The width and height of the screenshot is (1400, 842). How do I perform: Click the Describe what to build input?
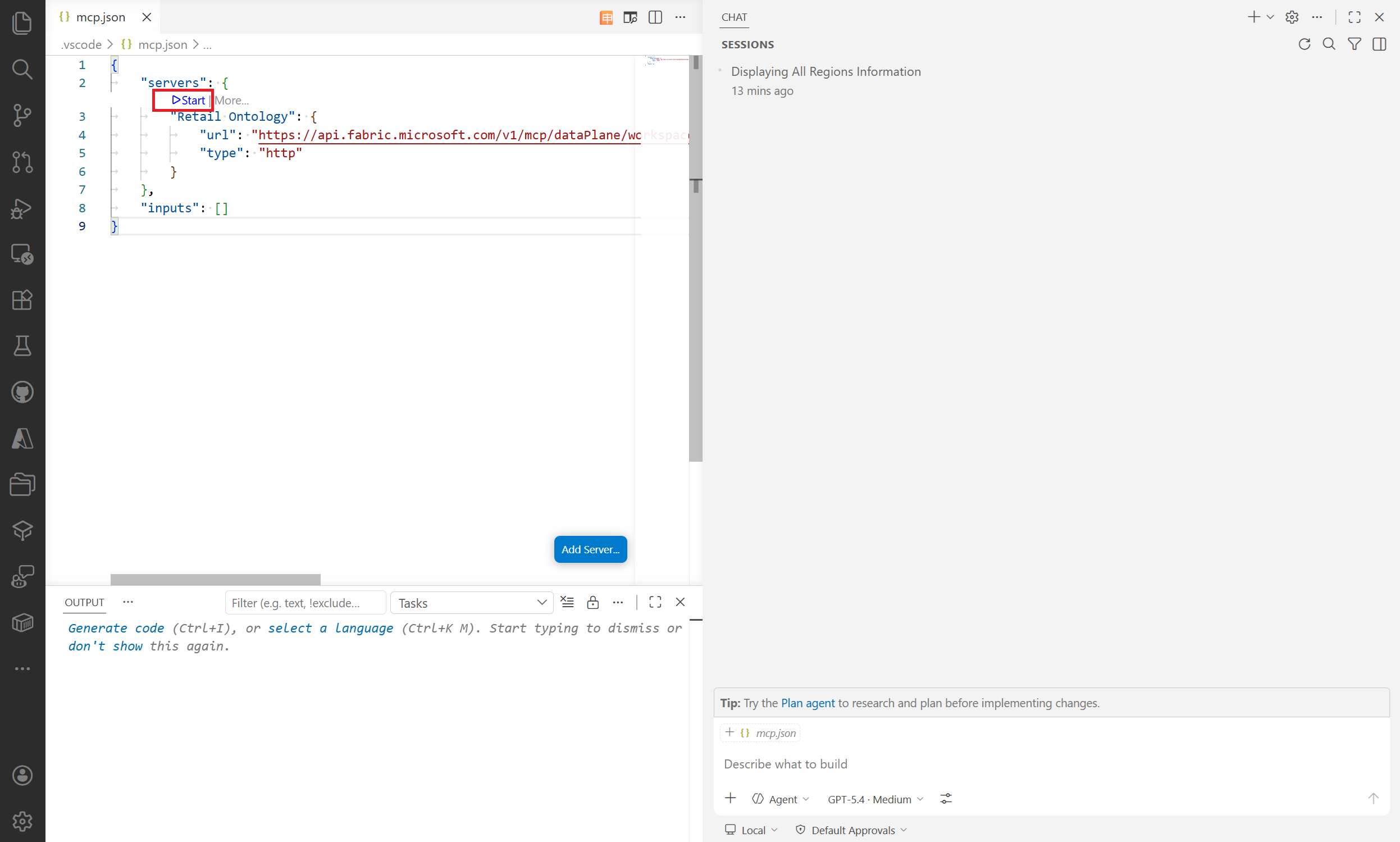click(1051, 764)
